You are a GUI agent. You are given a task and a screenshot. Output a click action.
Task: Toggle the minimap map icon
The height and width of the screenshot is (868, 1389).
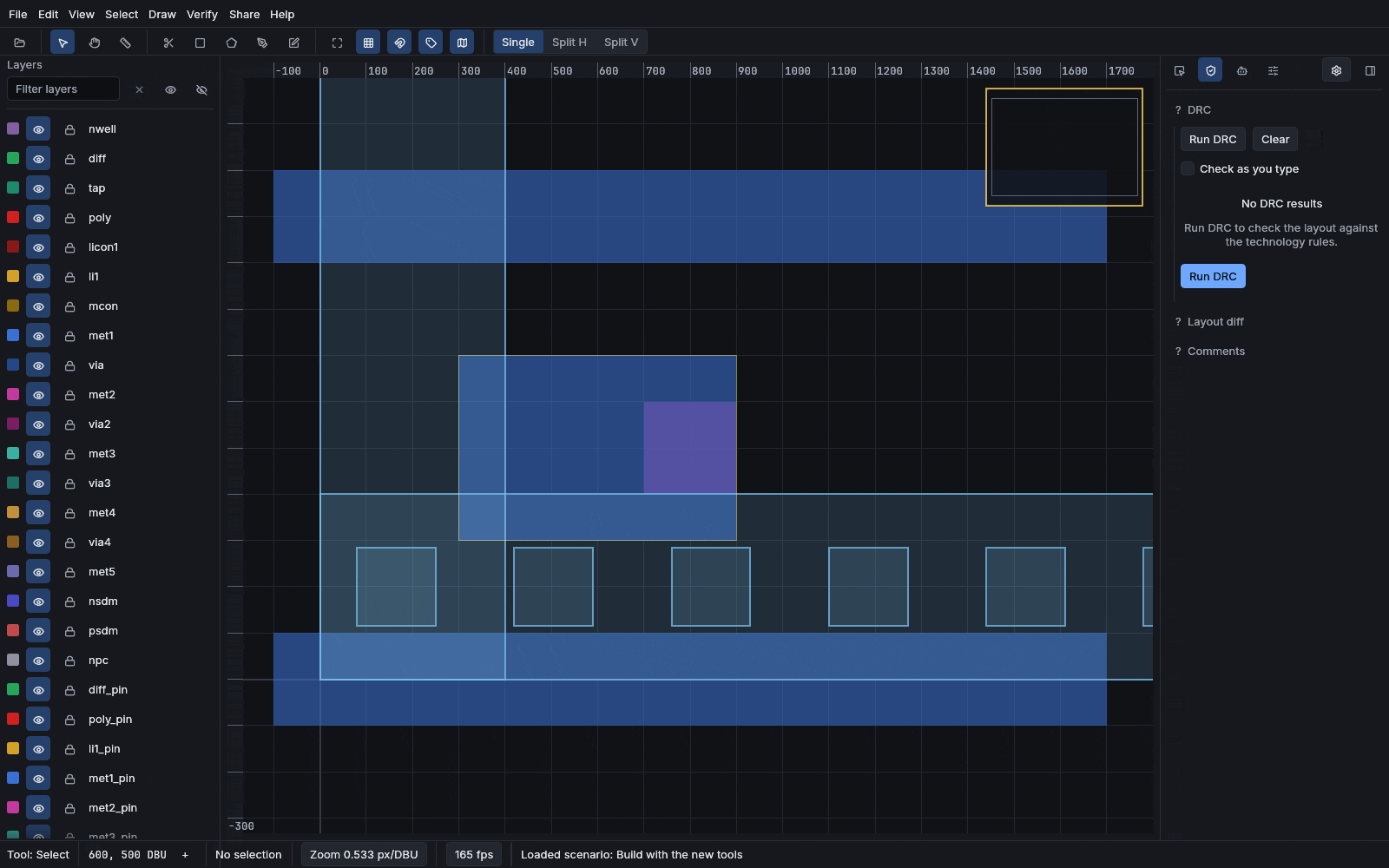[x=462, y=43]
